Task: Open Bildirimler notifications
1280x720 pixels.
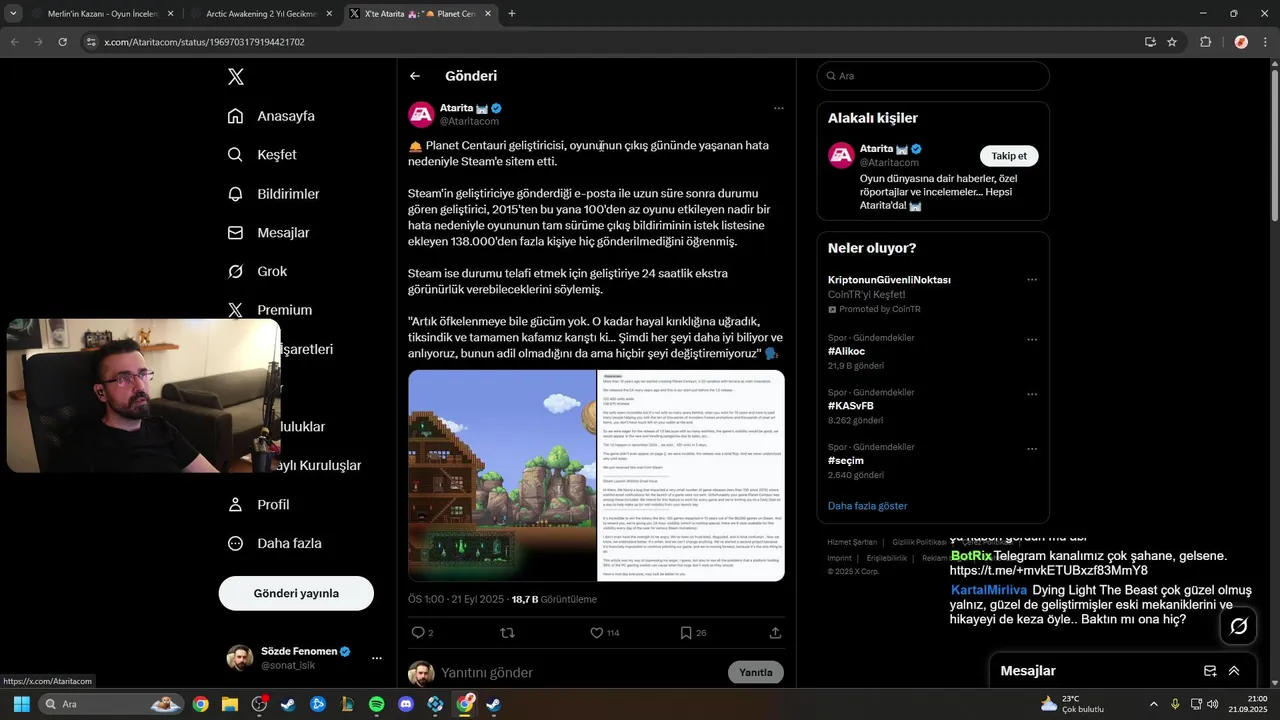Action: pos(273,194)
